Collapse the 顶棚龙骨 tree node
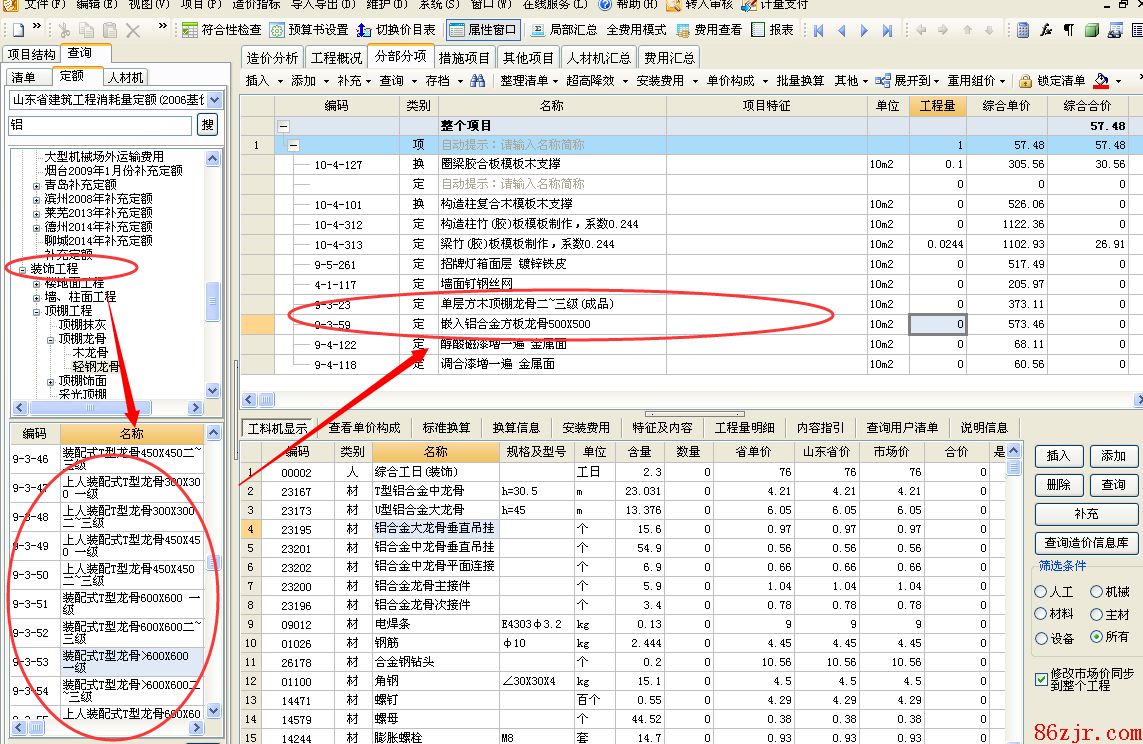Image resolution: width=1143 pixels, height=744 pixels. pos(49,339)
